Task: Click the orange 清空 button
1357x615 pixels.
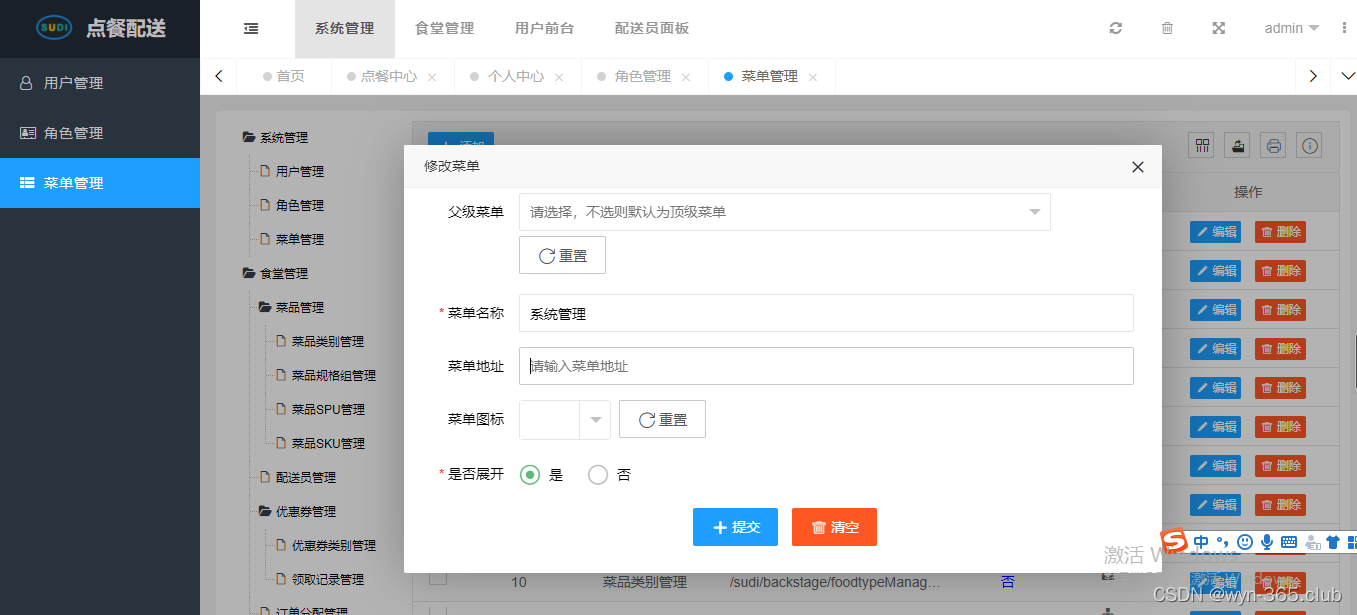Action: pyautogui.click(x=834, y=527)
